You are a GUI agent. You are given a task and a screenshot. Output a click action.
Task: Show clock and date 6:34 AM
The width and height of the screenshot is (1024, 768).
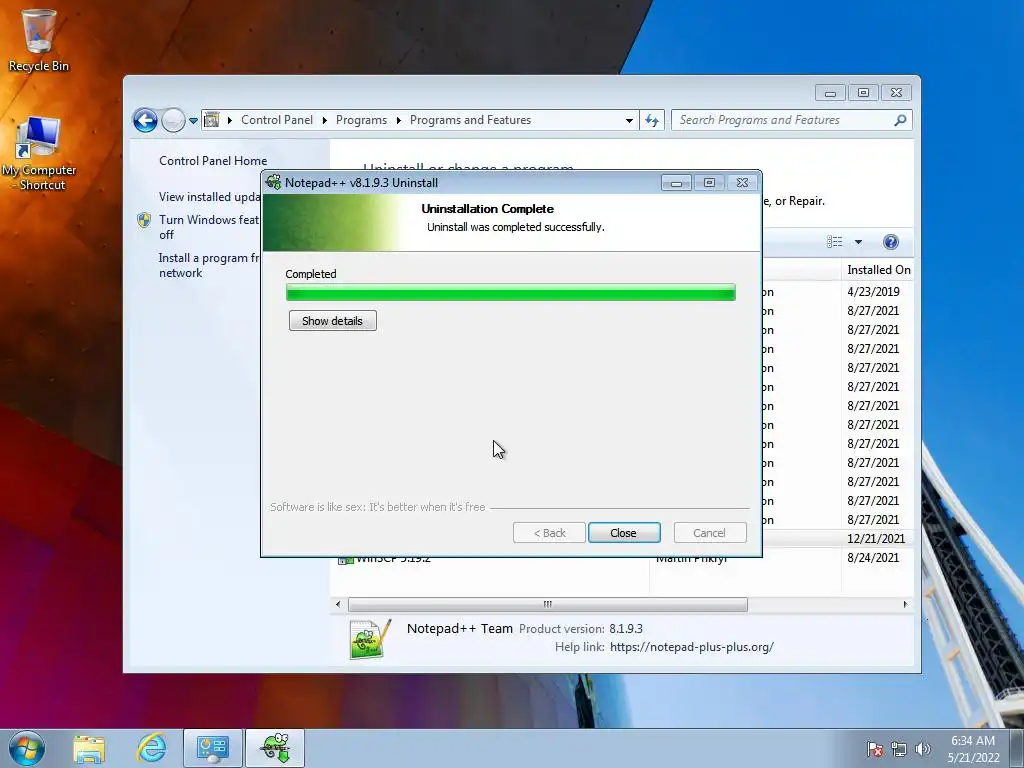[x=973, y=749]
